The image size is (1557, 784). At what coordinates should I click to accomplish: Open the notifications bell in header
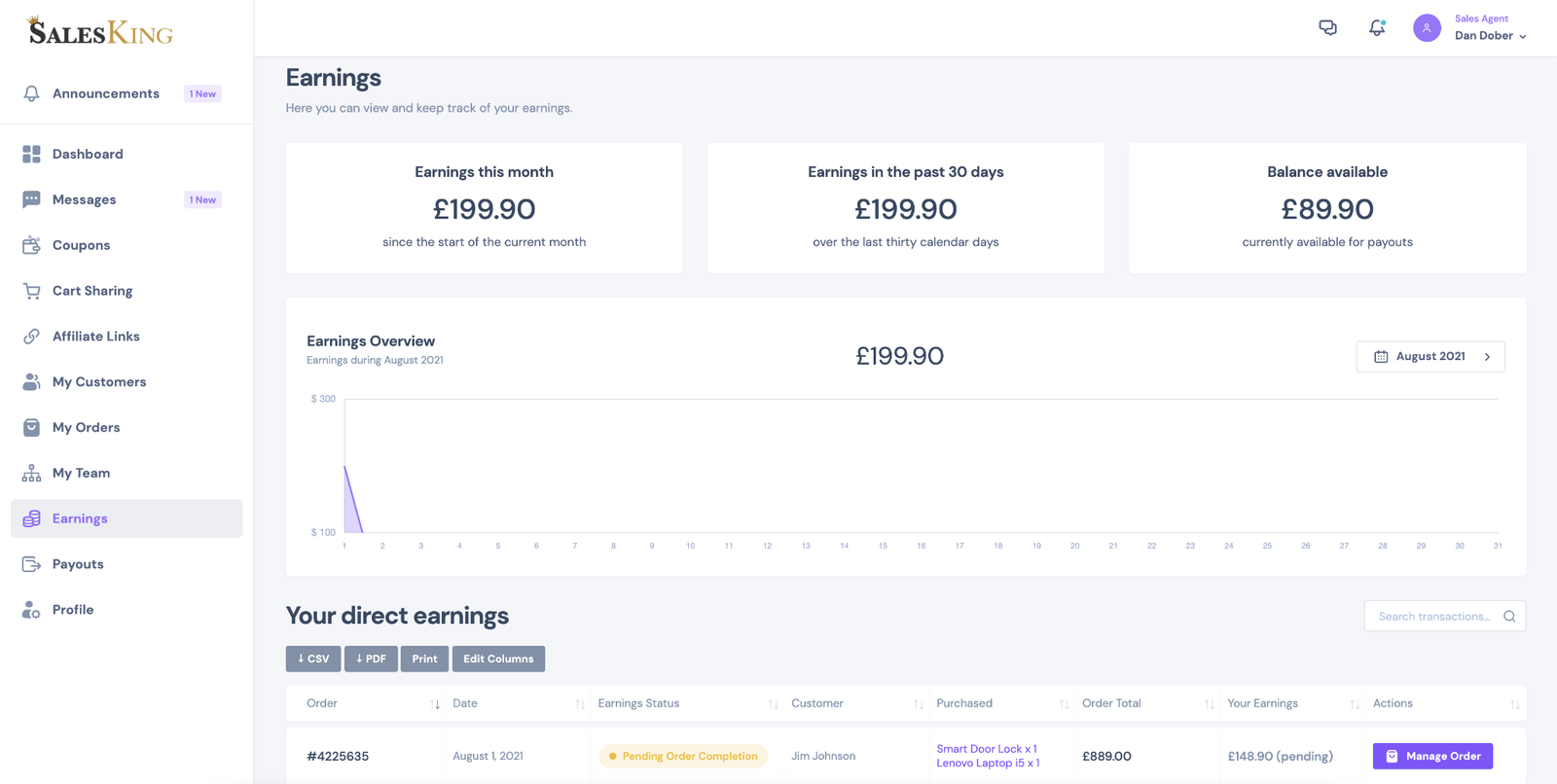(1376, 27)
